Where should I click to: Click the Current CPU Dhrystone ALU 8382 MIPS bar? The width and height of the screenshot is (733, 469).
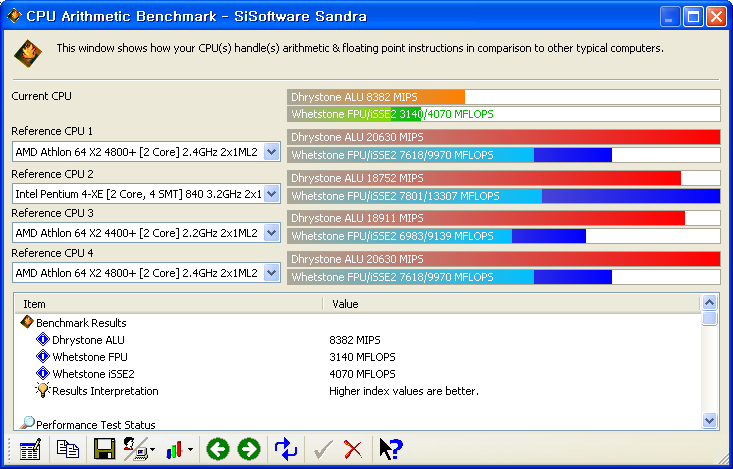503,97
